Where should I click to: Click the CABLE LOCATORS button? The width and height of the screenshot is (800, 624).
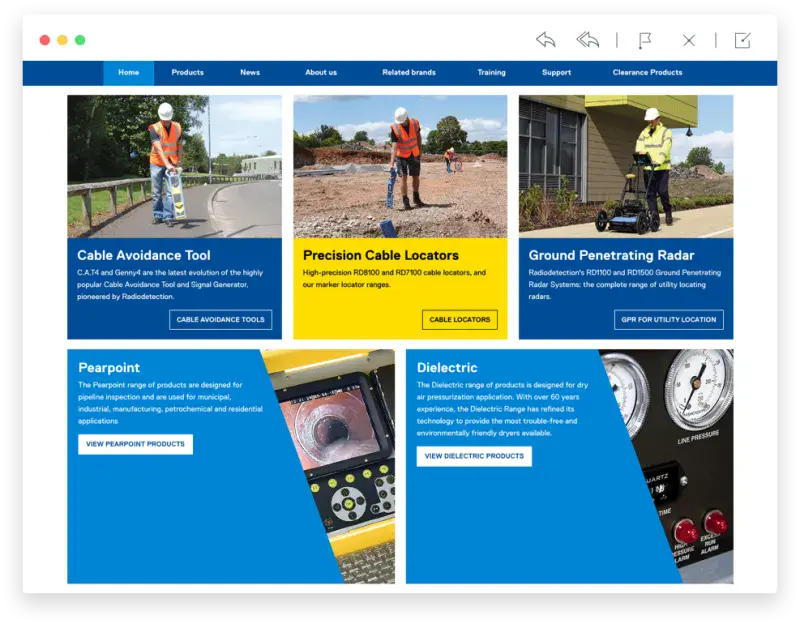[460, 319]
